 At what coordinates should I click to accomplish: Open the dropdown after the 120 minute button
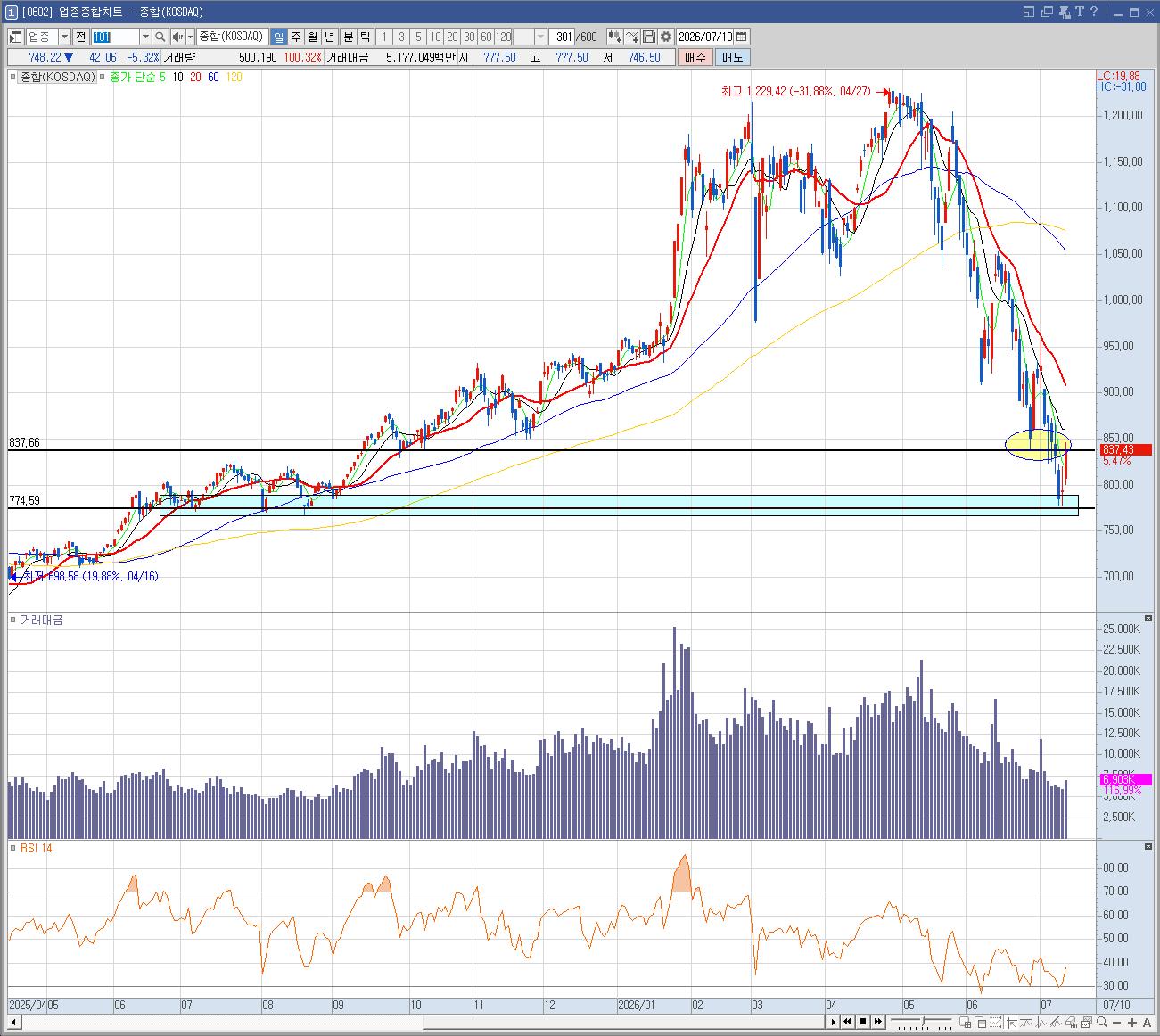(x=540, y=37)
